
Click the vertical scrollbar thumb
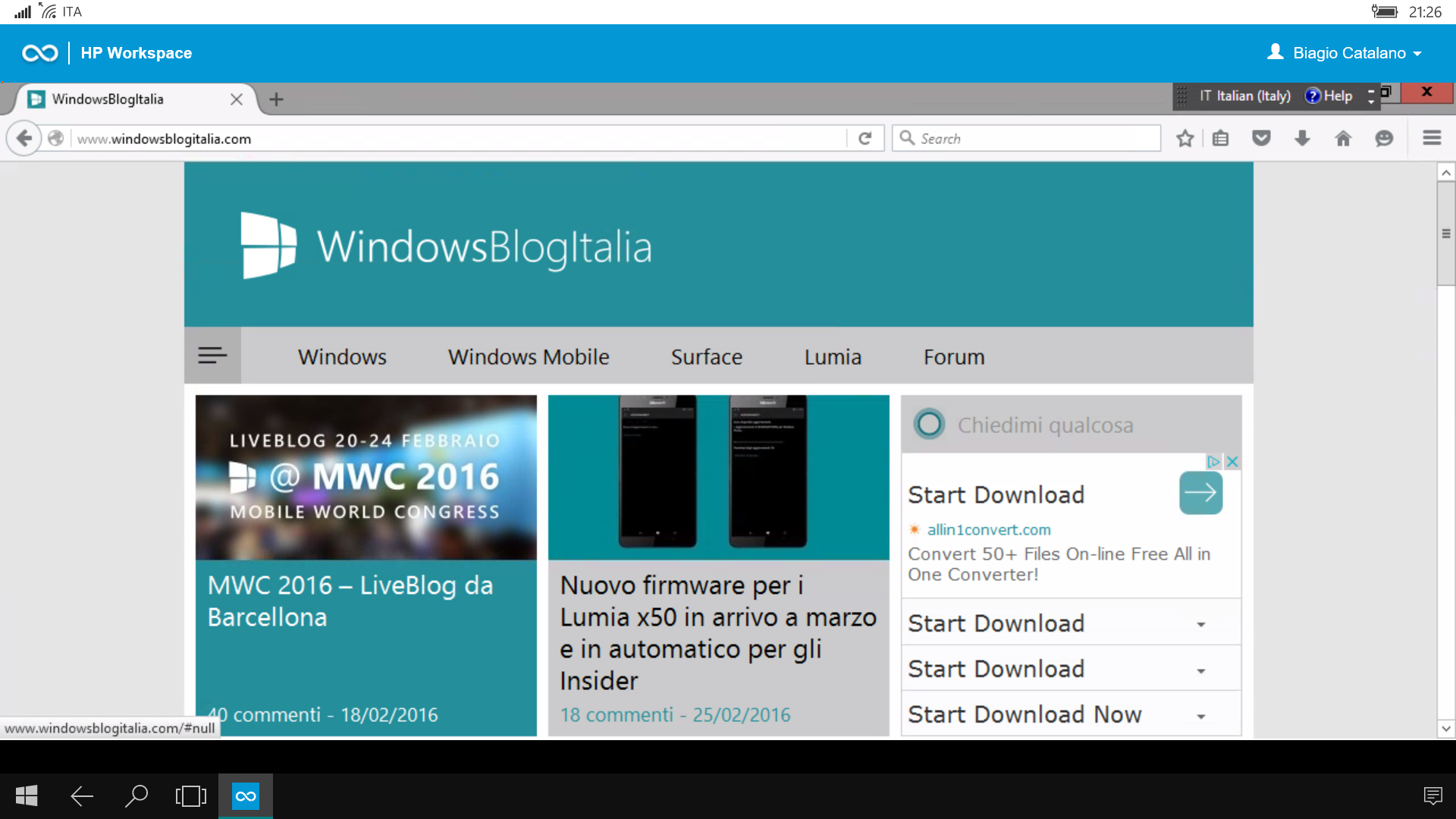click(x=1446, y=234)
